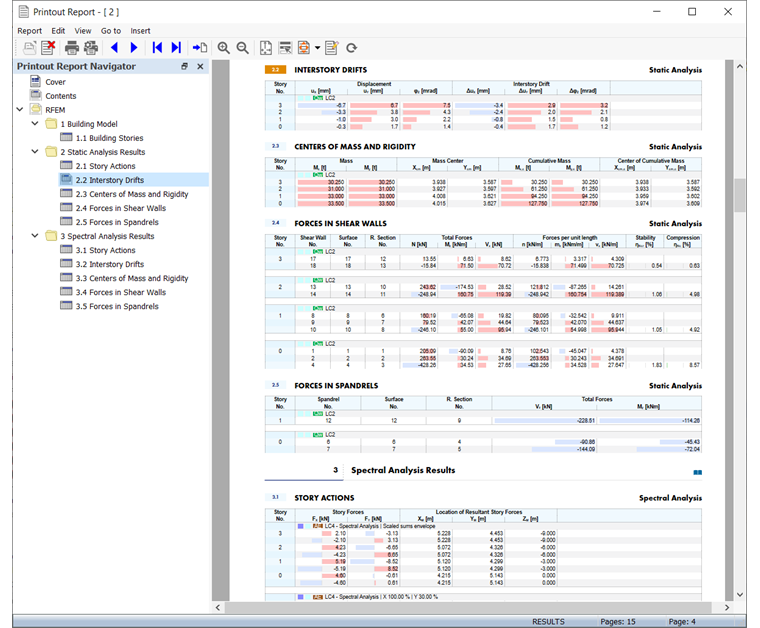Open the Insert menu
This screenshot has width=760, height=628.
pos(140,31)
